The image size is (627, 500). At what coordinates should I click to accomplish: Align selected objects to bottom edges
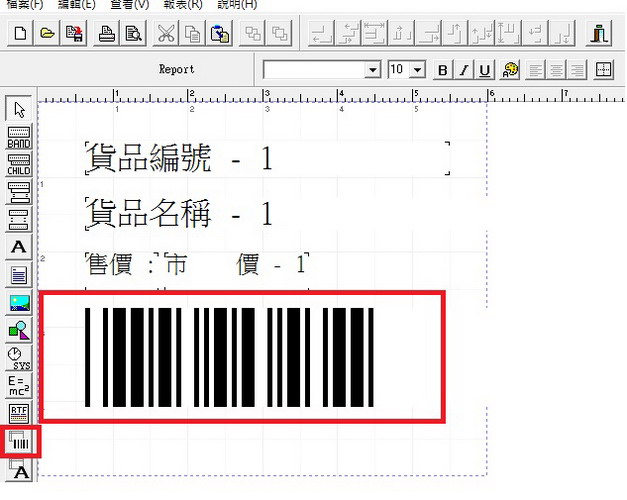pyautogui.click(x=563, y=33)
